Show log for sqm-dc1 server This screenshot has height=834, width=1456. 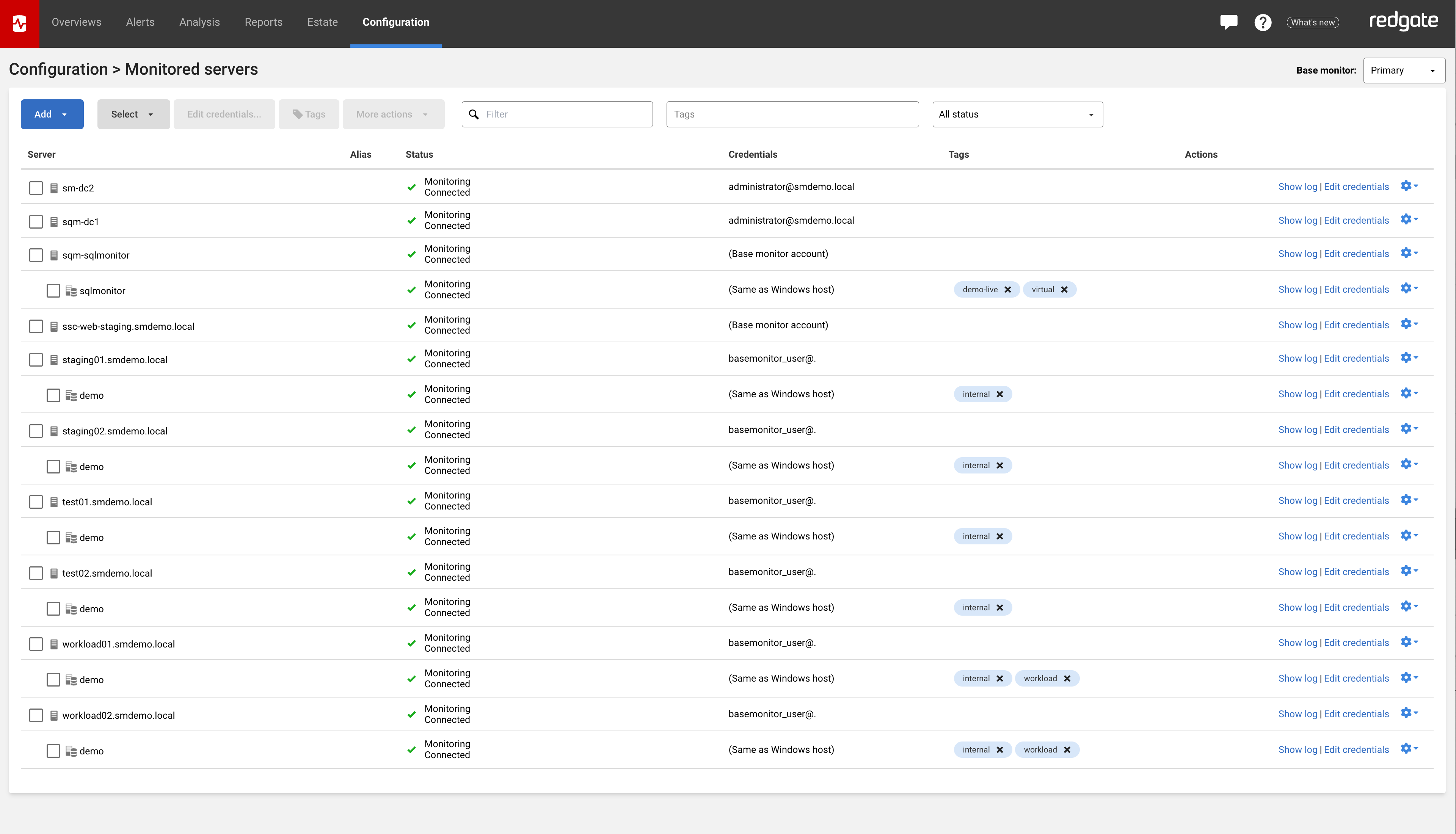click(1298, 221)
